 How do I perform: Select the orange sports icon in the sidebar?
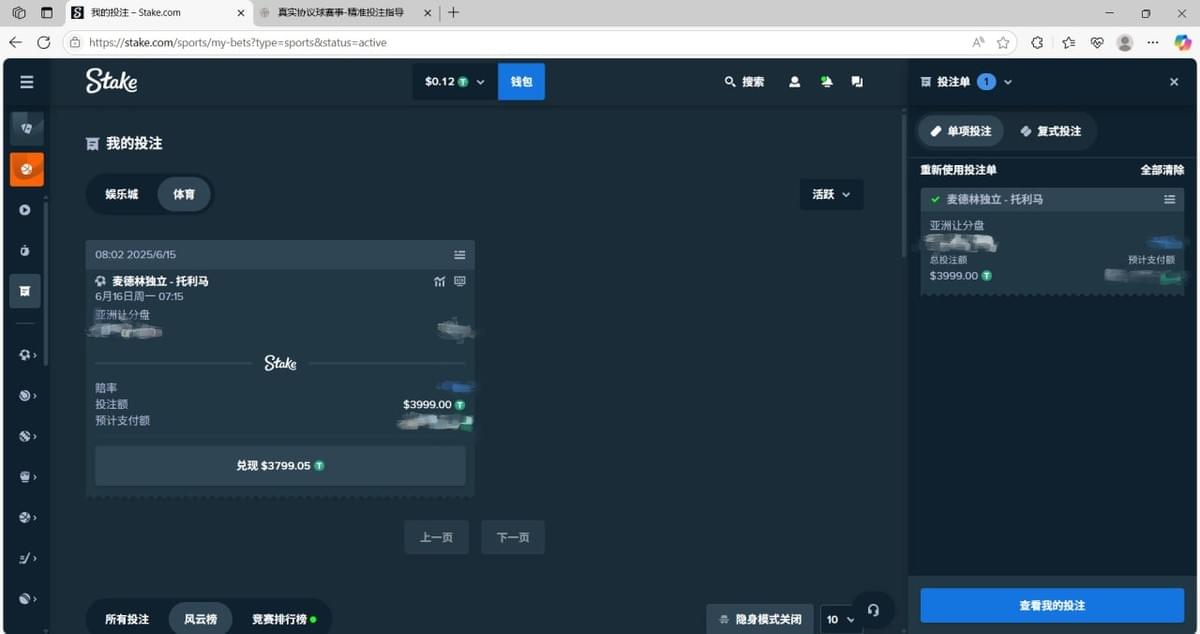(x=26, y=169)
